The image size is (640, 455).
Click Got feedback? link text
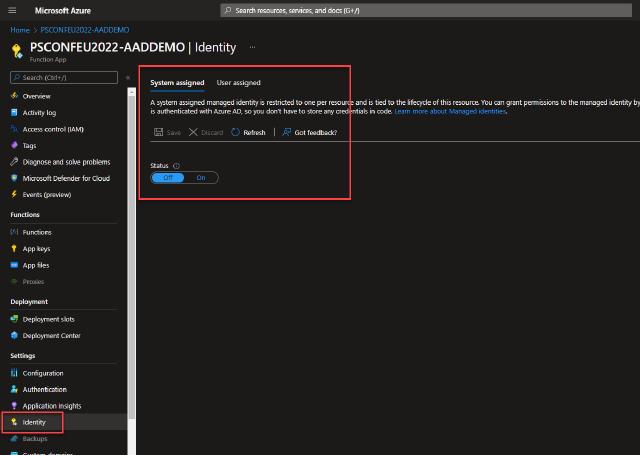tap(316, 133)
